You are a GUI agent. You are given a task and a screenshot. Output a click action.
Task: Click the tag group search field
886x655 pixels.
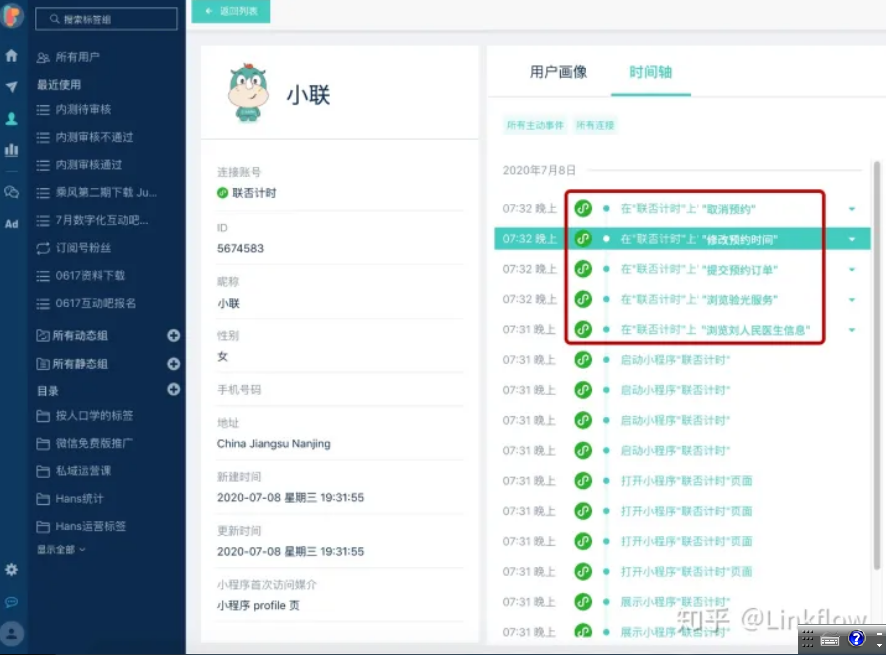point(106,19)
